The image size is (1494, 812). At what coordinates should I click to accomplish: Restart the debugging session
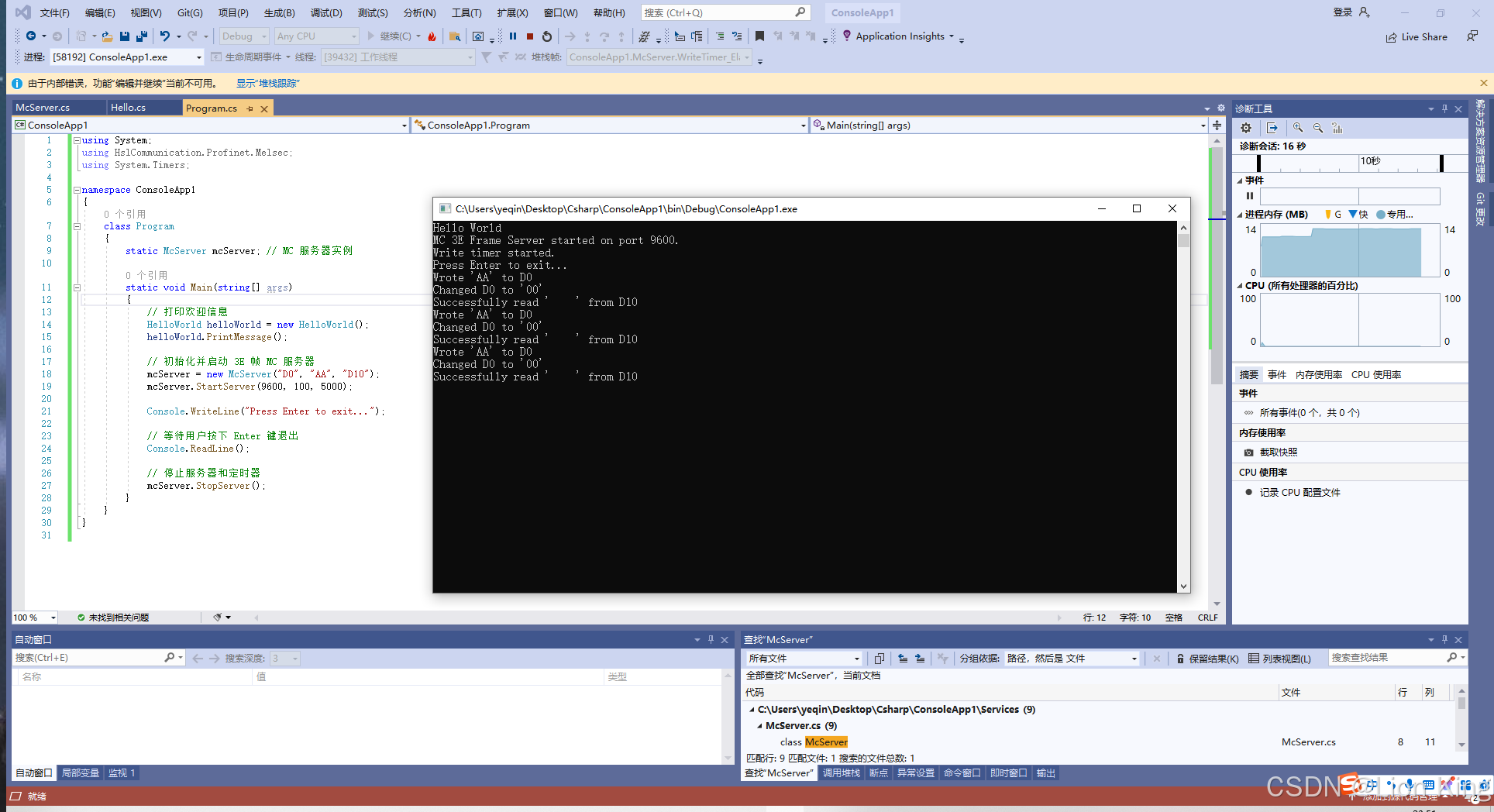click(x=547, y=36)
